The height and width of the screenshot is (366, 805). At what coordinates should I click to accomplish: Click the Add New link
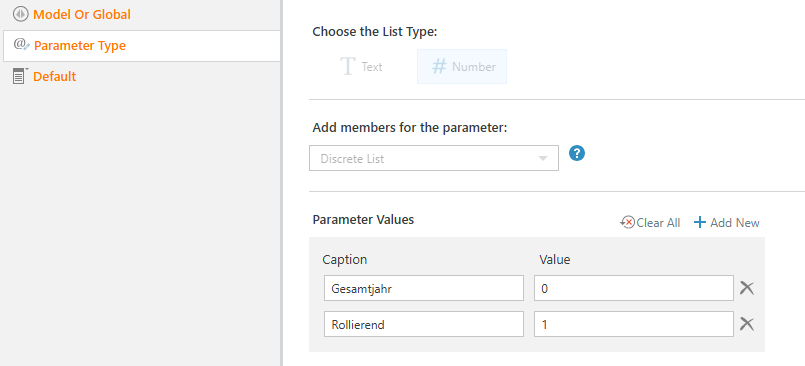click(735, 223)
